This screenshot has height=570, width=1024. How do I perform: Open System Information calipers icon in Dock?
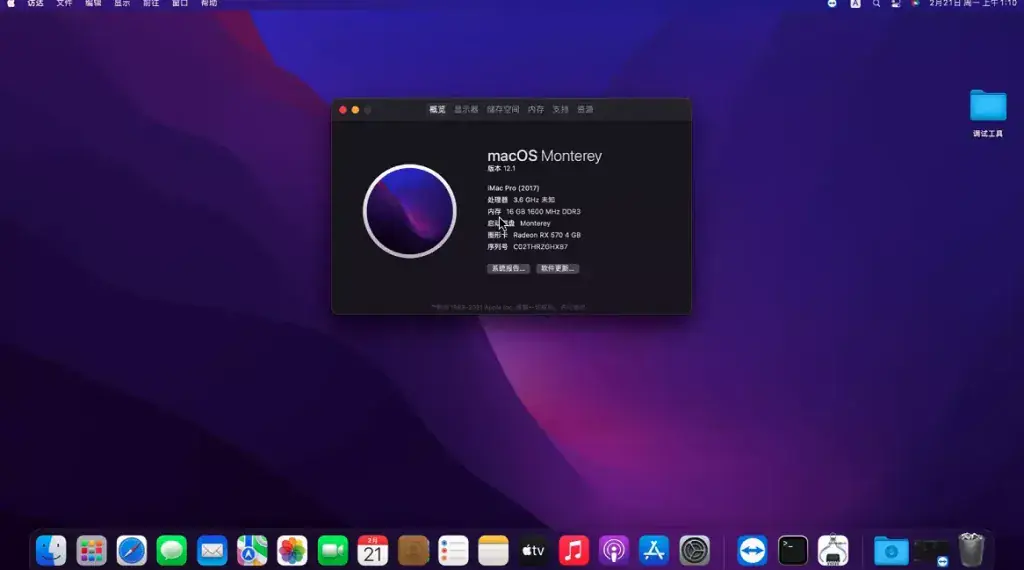tap(833, 550)
